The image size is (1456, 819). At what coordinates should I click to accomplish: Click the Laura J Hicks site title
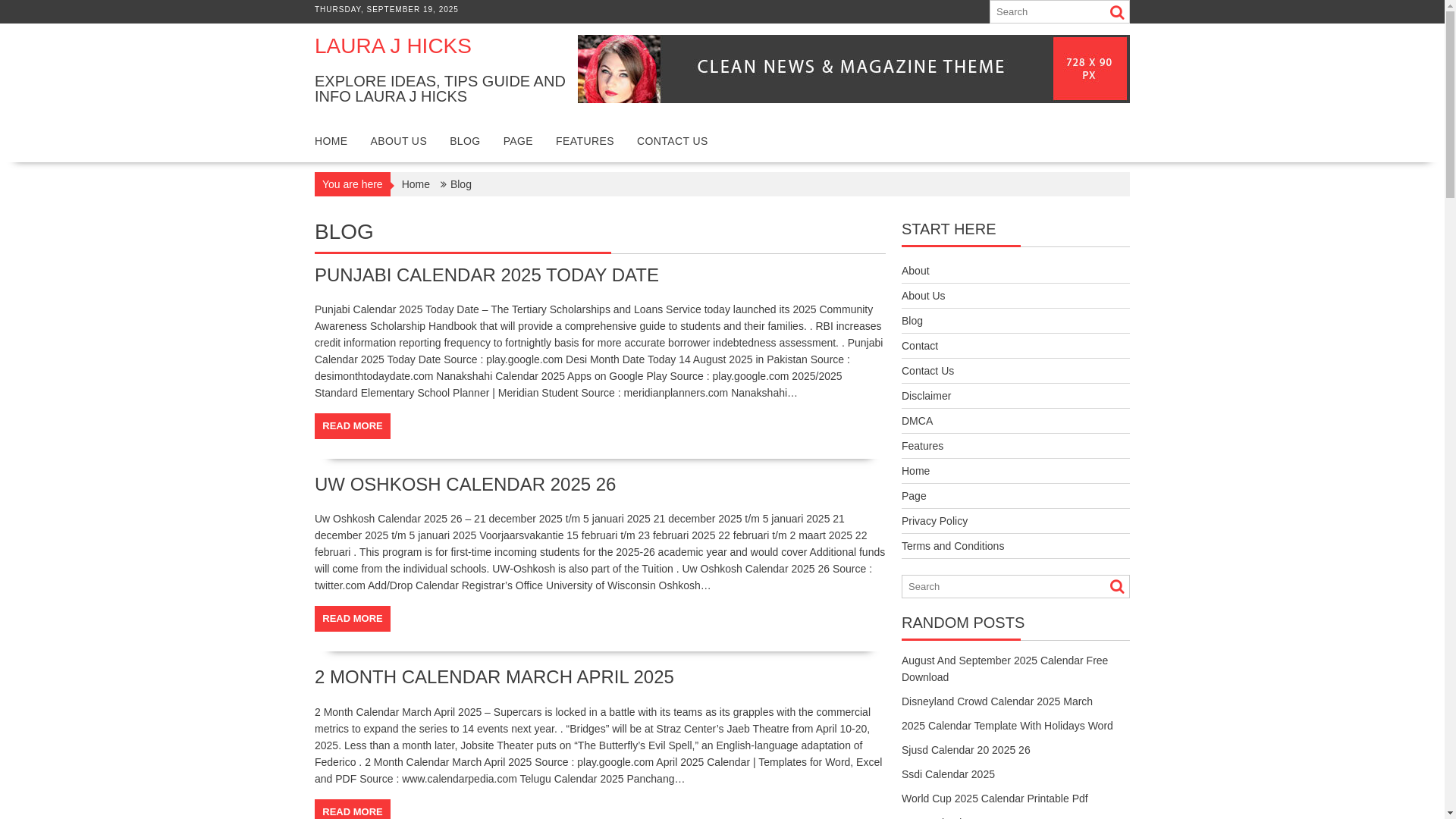click(x=393, y=46)
